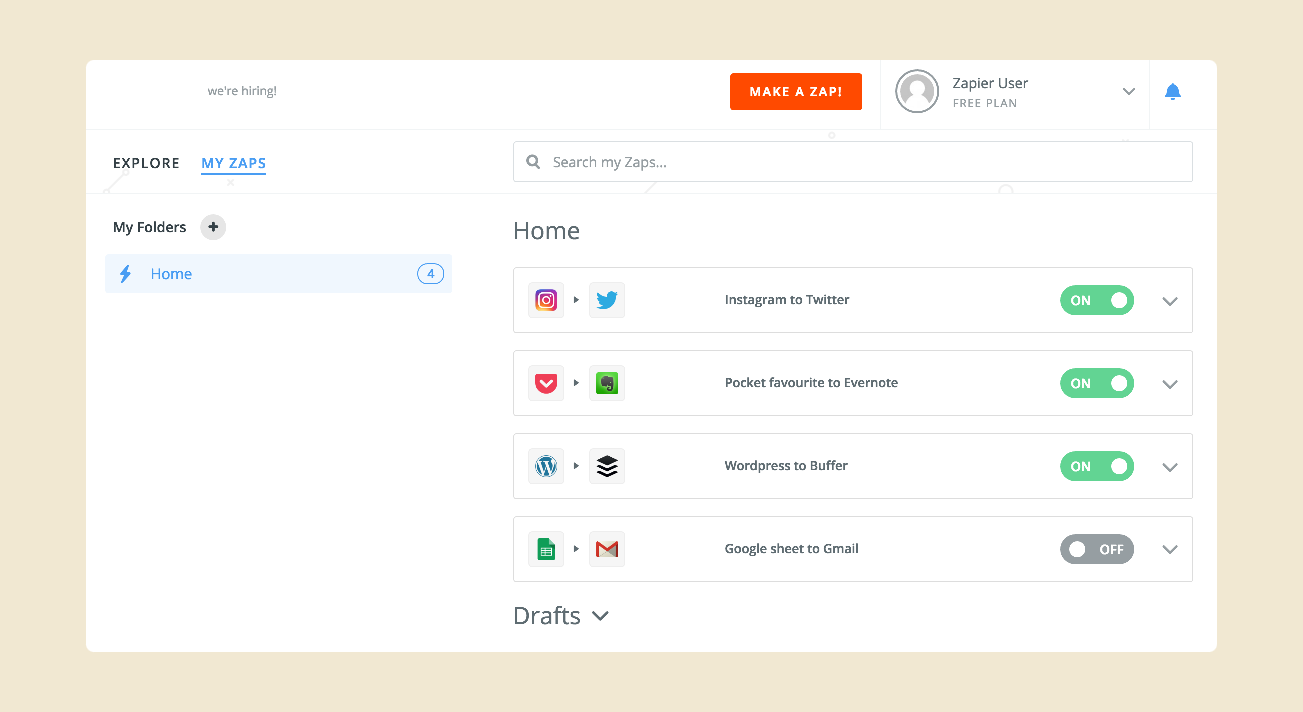Expand options for Wordpress to Buffer zap
Image resolution: width=1303 pixels, height=712 pixels.
coord(1170,467)
